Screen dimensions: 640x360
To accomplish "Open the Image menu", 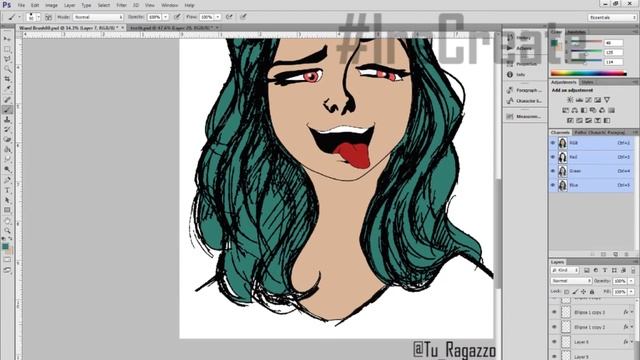I will point(51,5).
